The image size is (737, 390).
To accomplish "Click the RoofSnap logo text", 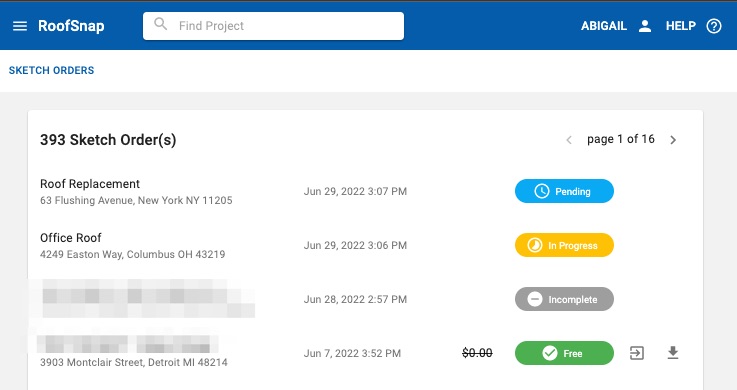I will pos(71,26).
